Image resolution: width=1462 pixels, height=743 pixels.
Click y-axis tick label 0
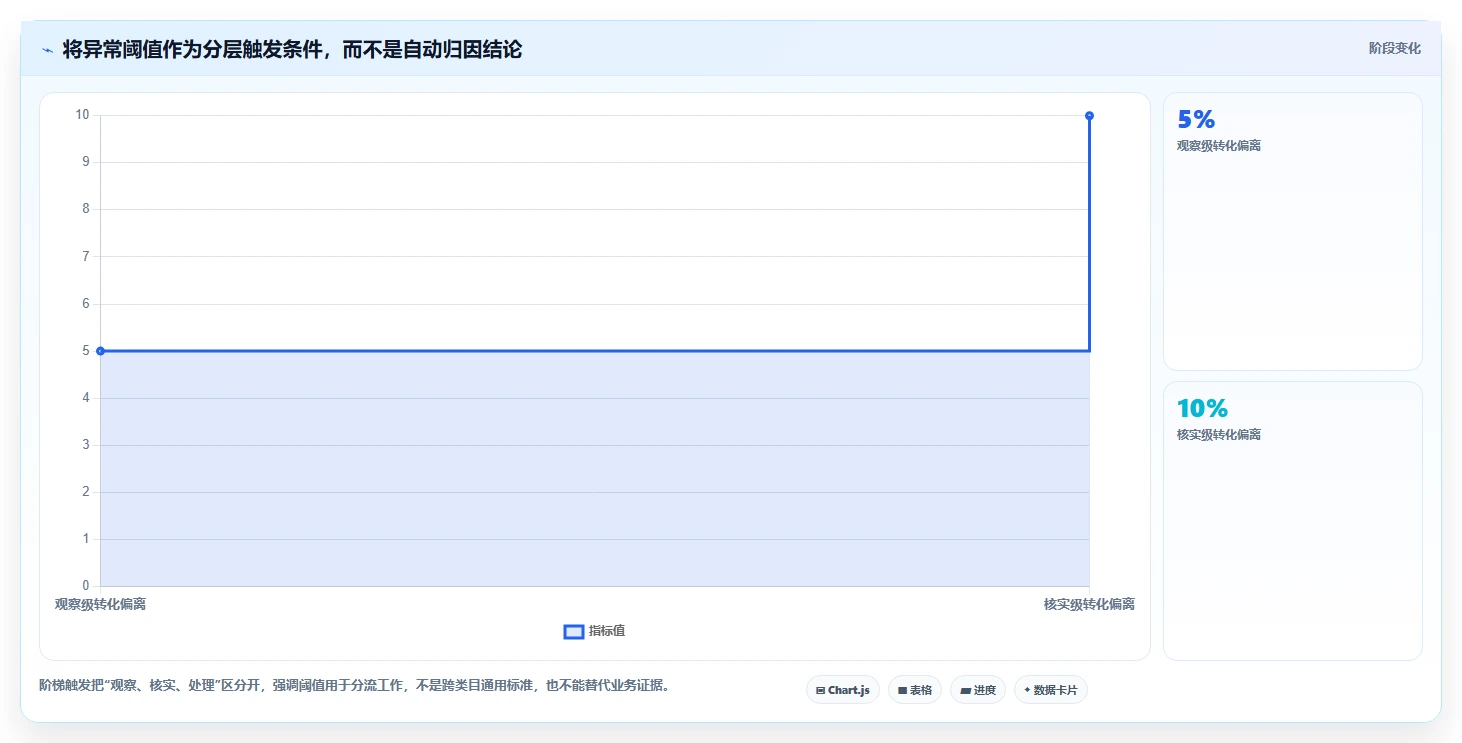tap(85, 586)
